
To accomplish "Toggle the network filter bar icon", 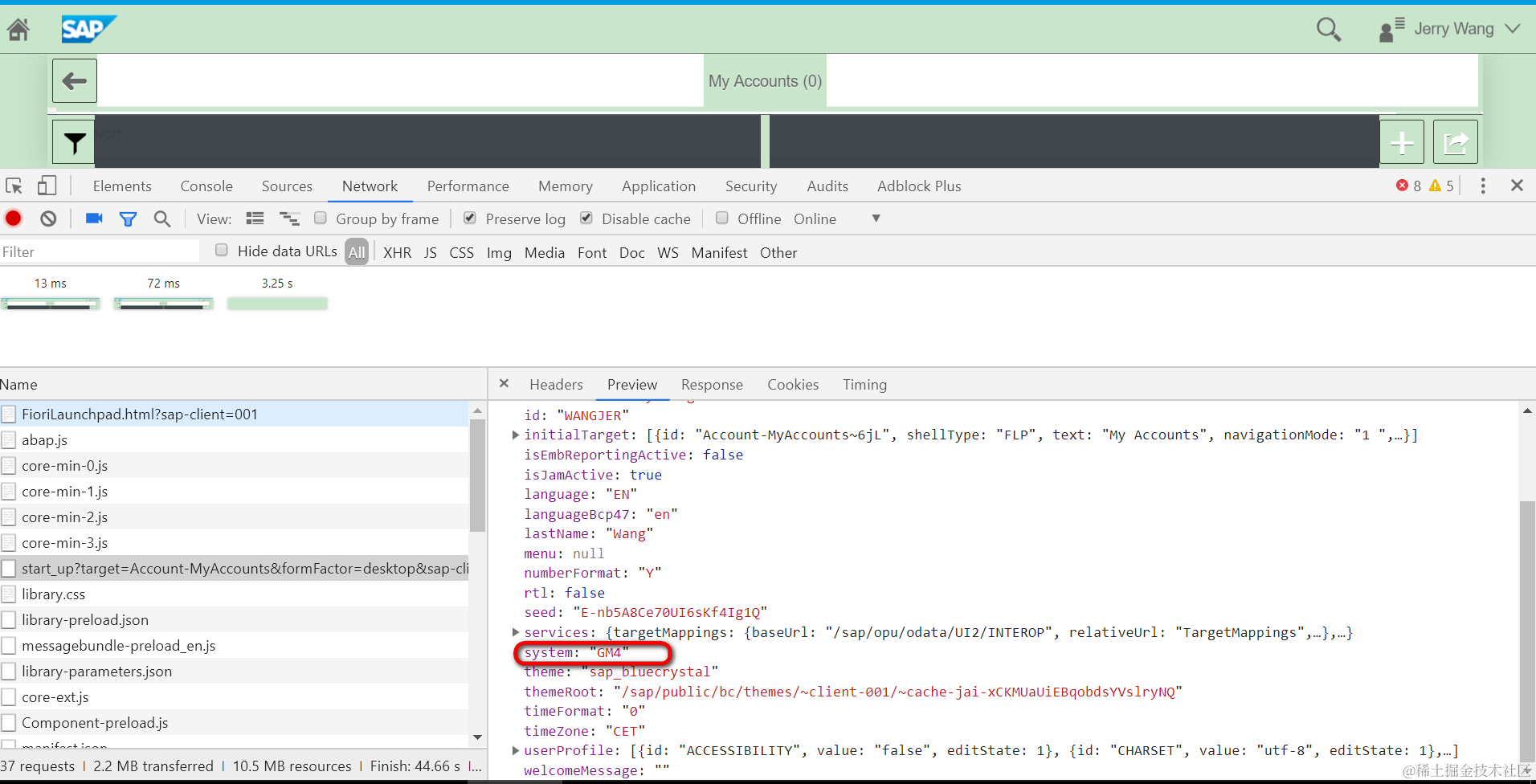I will click(128, 218).
